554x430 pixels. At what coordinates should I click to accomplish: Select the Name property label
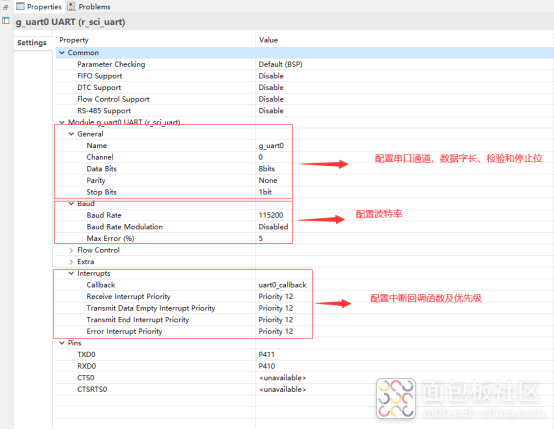(x=97, y=146)
